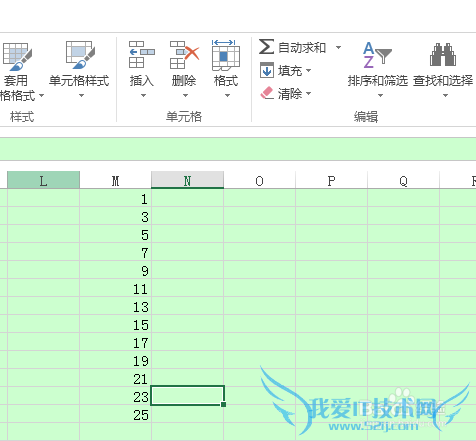
Task: Click the 排序和筛选 sort filter icon
Action: point(377,55)
